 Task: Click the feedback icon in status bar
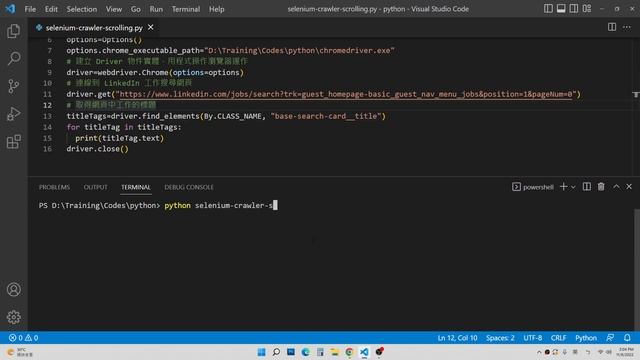(x=610, y=338)
